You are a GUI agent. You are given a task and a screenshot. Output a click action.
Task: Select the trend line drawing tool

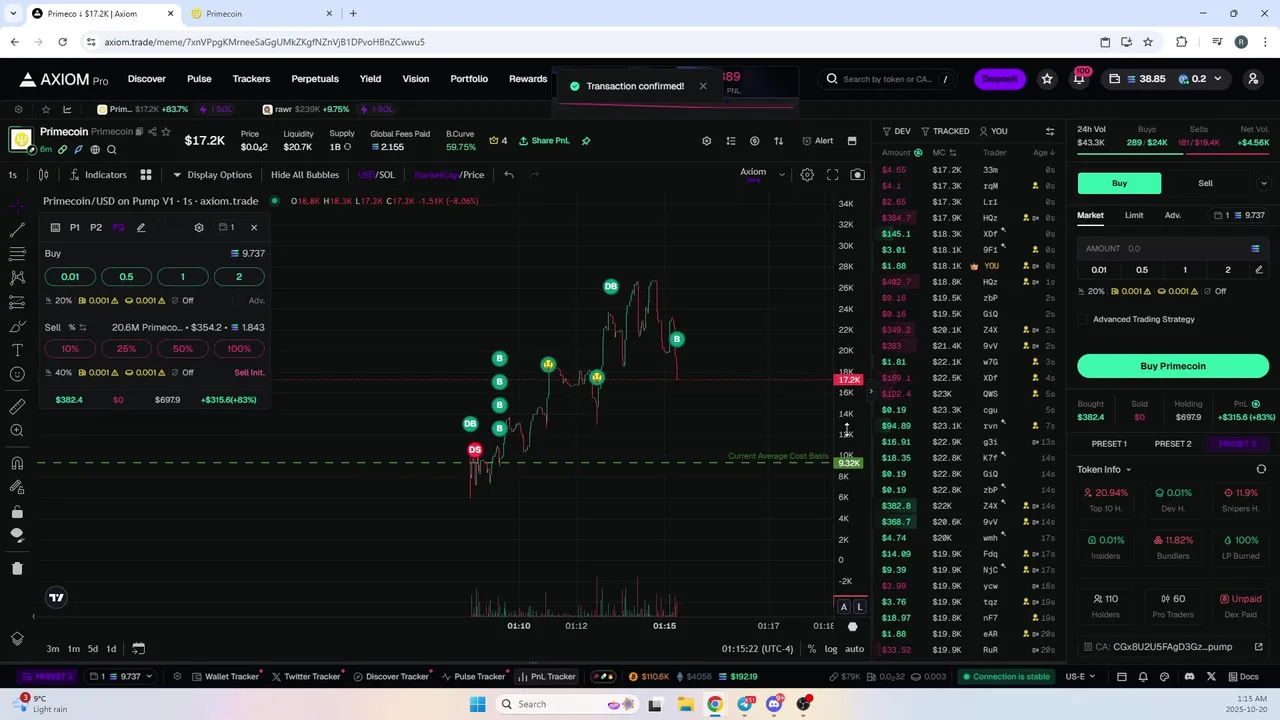click(x=17, y=229)
